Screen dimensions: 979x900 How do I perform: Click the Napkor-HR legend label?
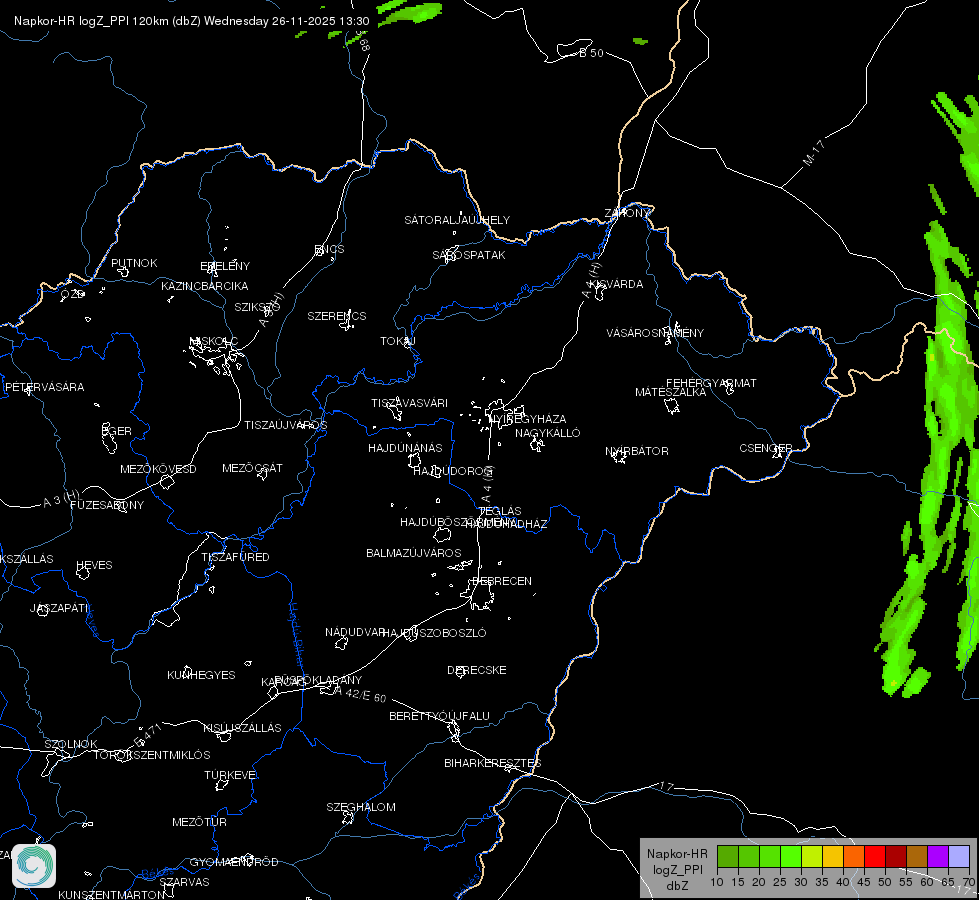click(677, 854)
